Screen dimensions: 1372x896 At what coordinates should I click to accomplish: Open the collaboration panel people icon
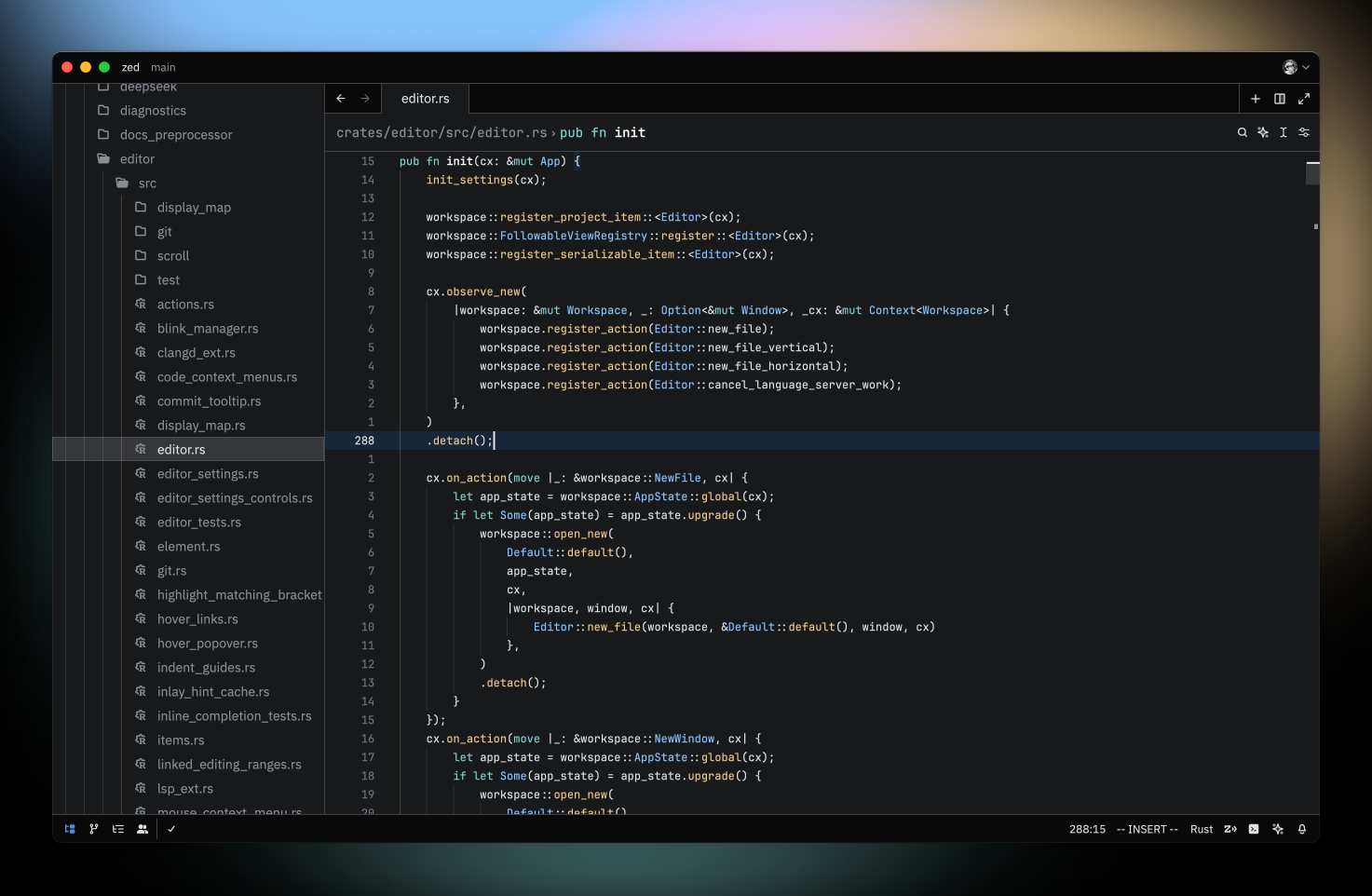point(143,829)
